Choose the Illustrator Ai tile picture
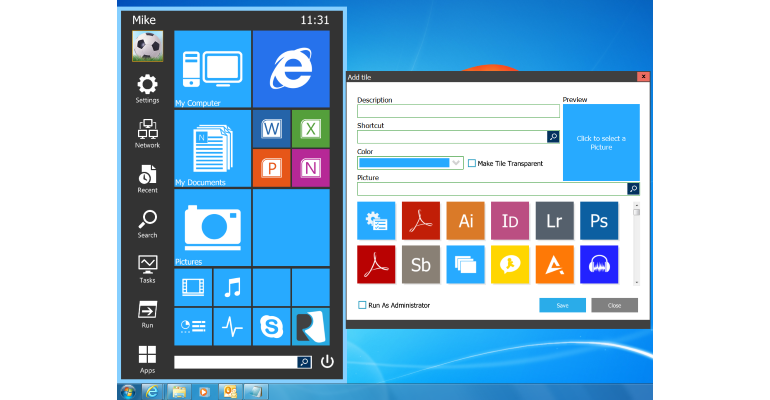This screenshot has height=400, width=770. click(466, 221)
